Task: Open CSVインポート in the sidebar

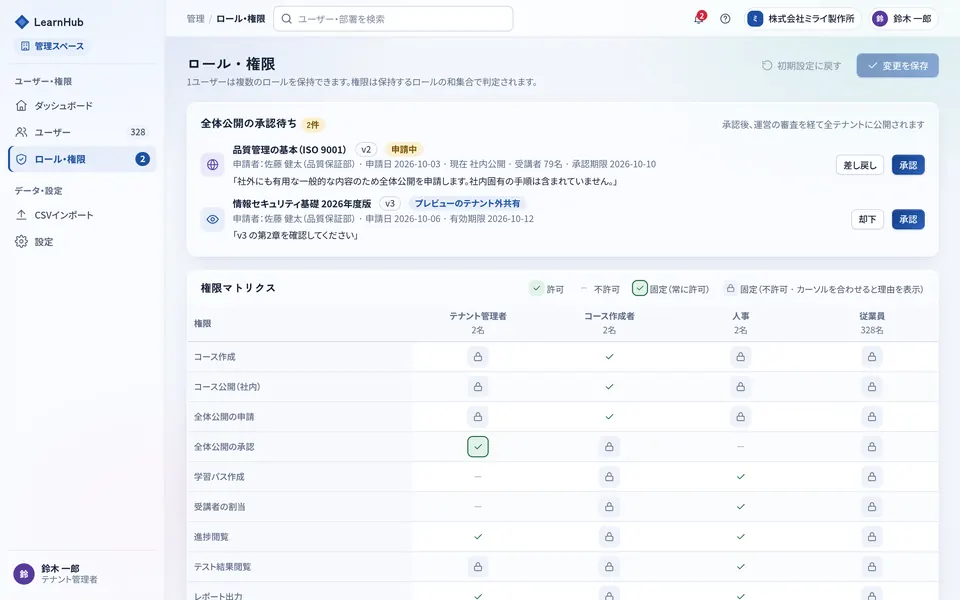Action: tap(82, 216)
